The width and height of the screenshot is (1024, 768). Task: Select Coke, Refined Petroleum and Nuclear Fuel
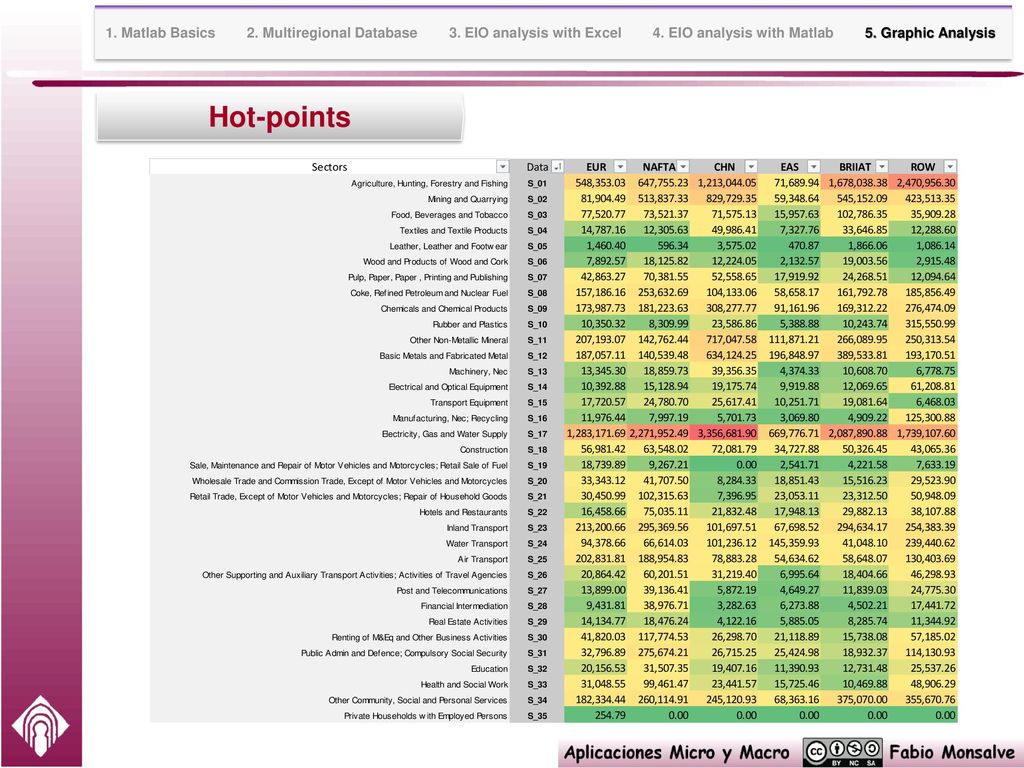pos(428,293)
